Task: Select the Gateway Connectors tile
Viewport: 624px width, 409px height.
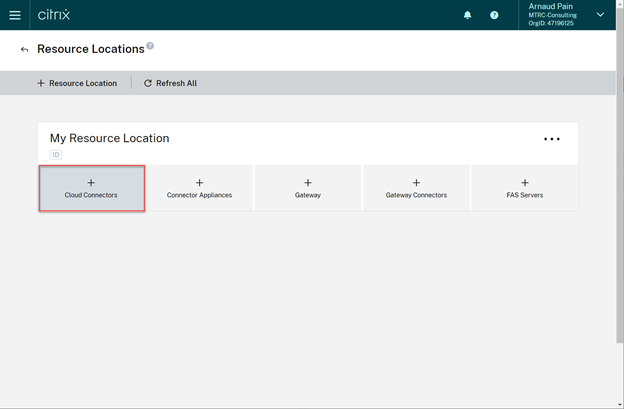Action: [416, 189]
